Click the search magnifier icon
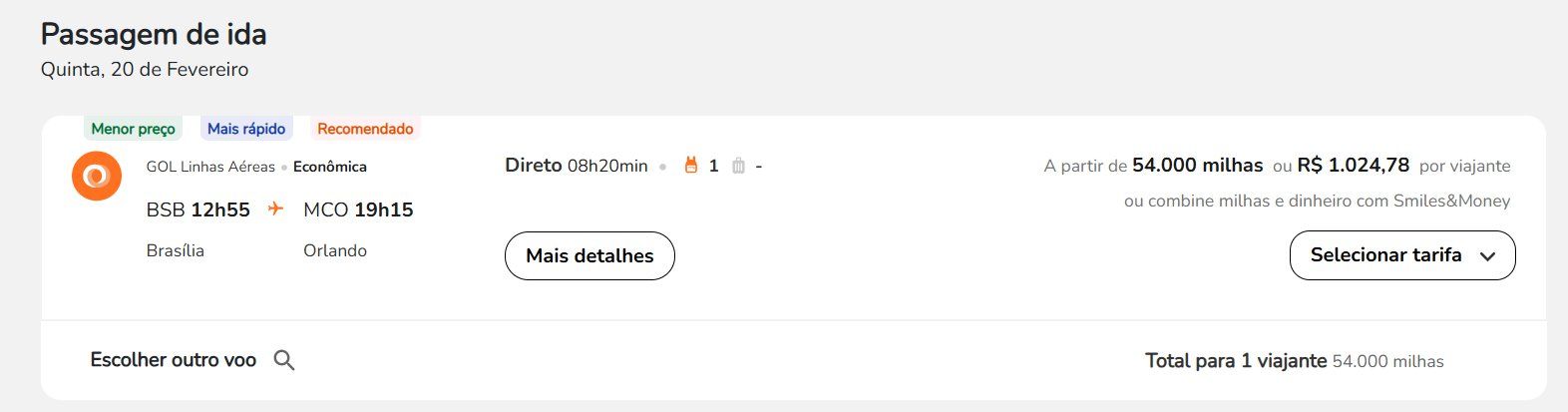Screen dimensions: 1568x412 [284, 360]
